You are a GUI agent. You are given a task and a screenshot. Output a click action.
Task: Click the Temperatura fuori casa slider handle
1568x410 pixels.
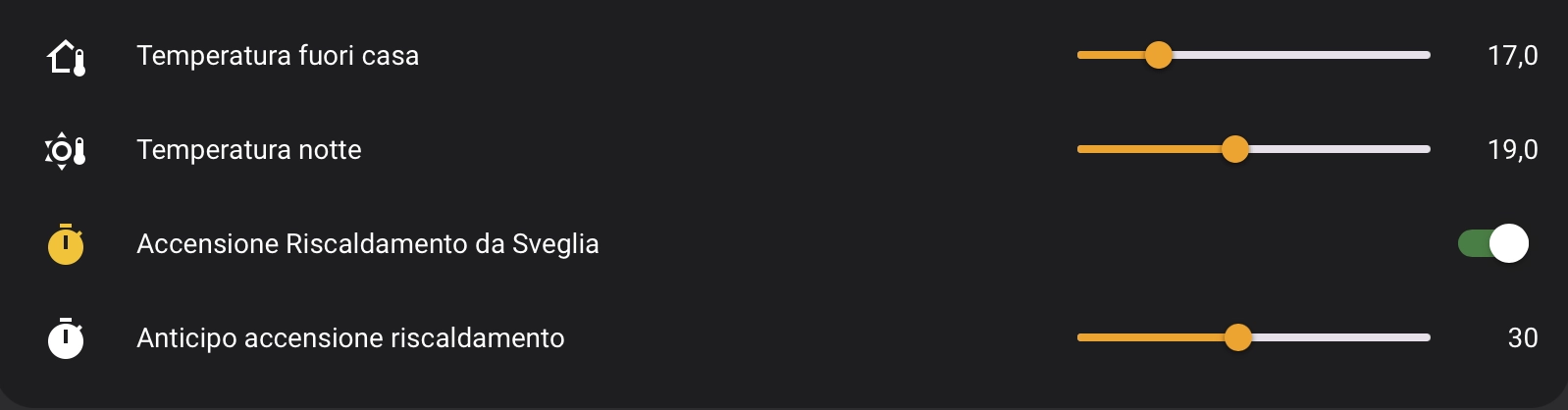pos(1159,55)
